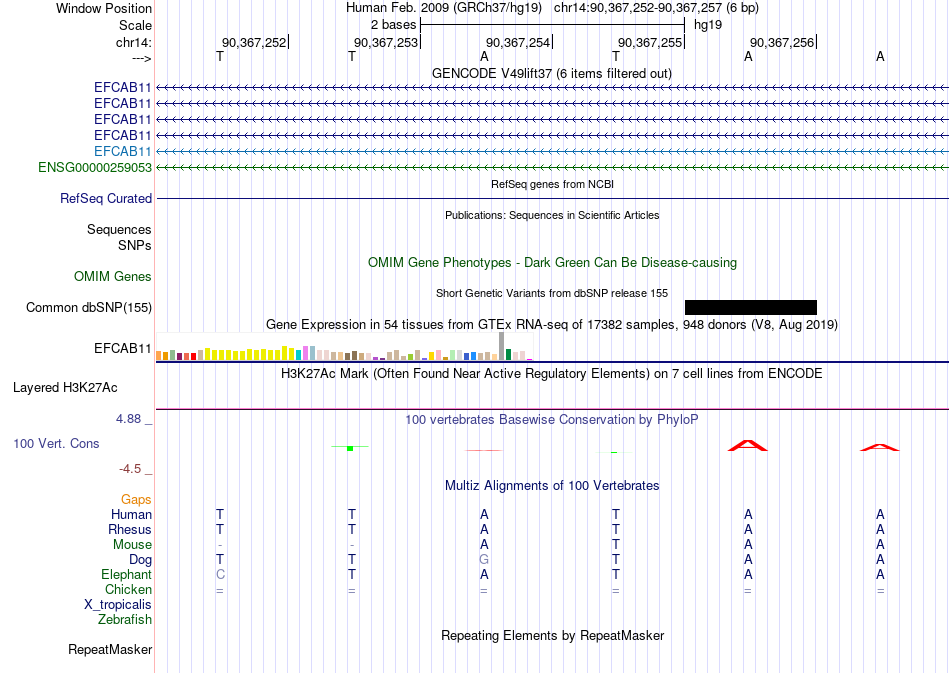Click the tall gray bar in the GTEx chart
The height and width of the screenshot is (673, 950).
pos(502,346)
